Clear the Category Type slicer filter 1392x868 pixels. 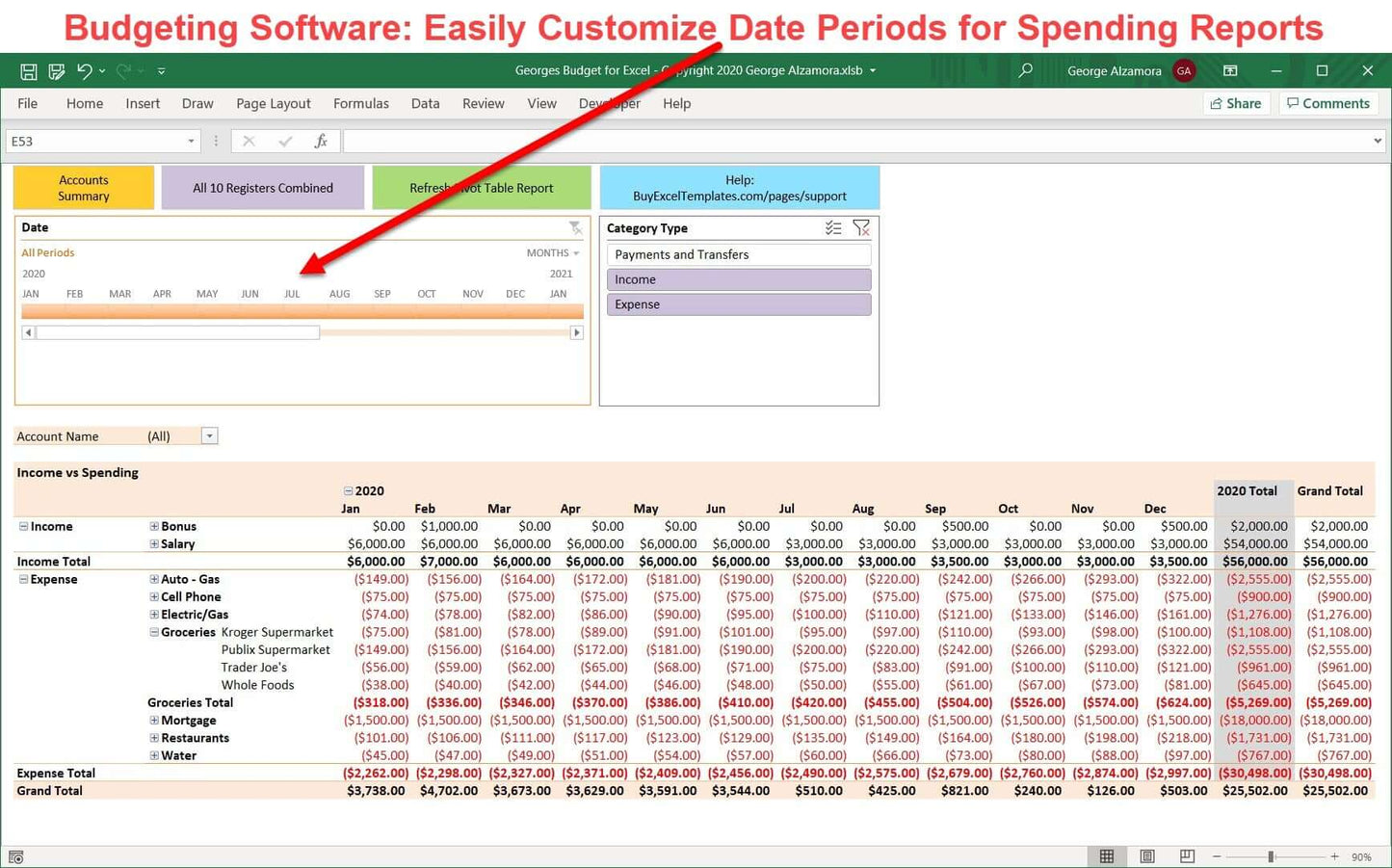861,228
